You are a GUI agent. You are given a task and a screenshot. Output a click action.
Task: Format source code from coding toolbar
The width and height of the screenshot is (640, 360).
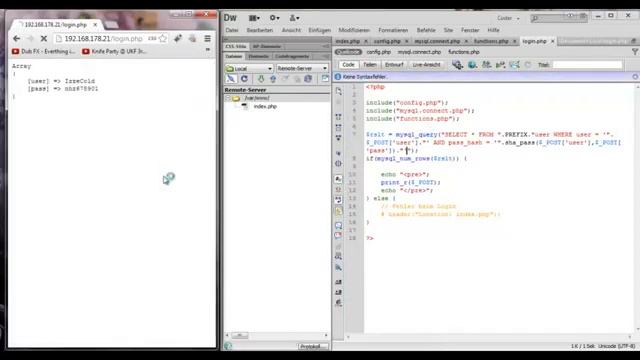(x=338, y=303)
